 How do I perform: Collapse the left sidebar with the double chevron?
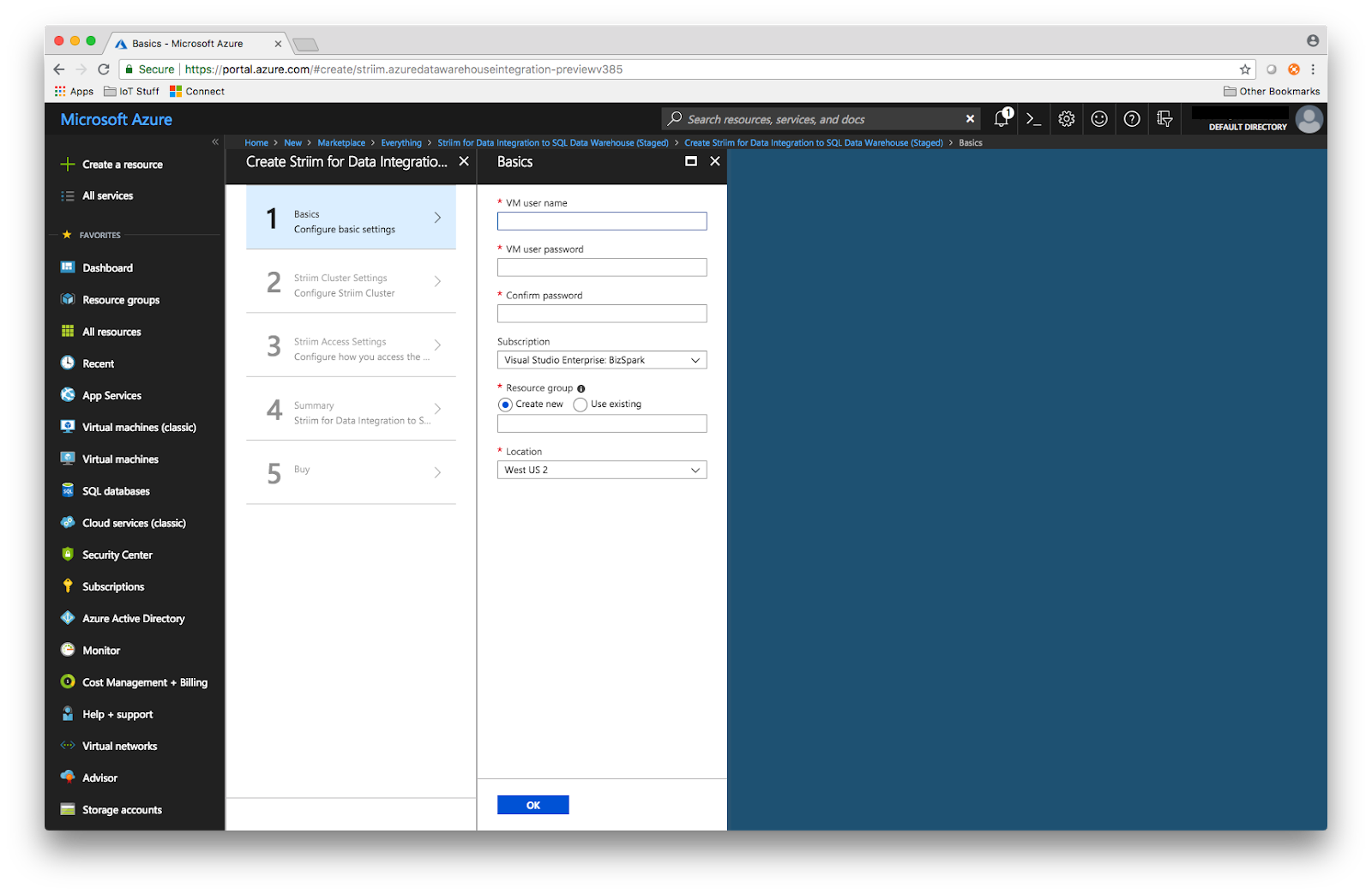point(215,142)
